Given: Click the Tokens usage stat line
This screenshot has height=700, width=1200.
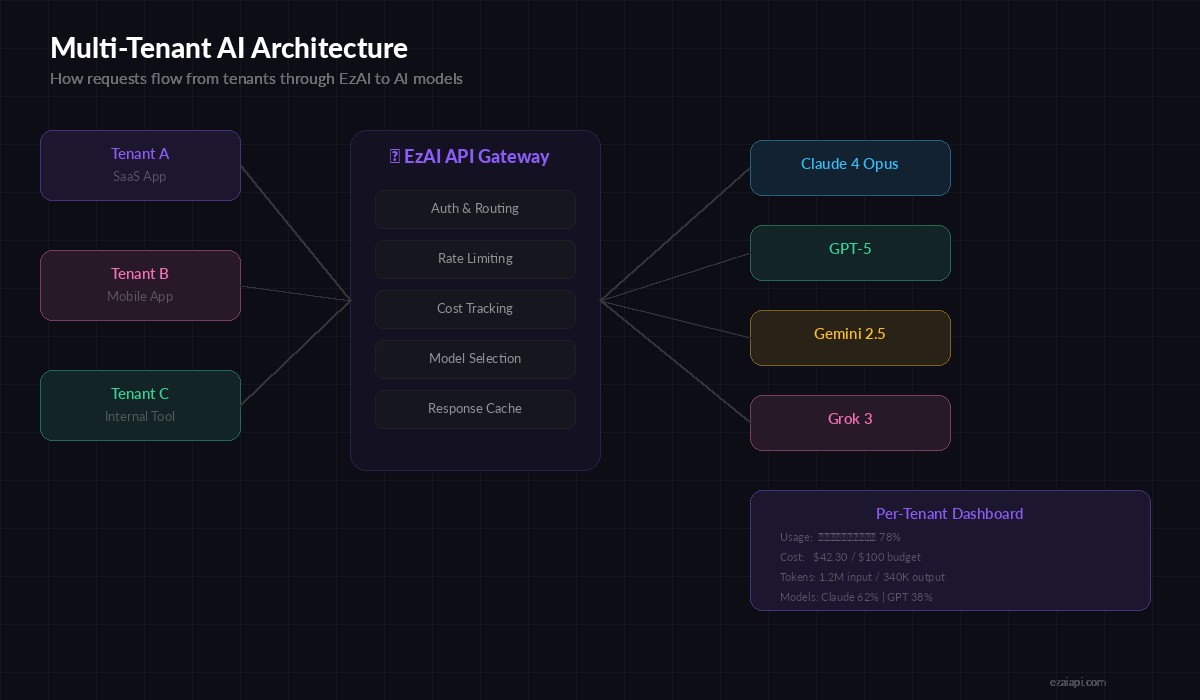Looking at the screenshot, I should [x=862, y=577].
